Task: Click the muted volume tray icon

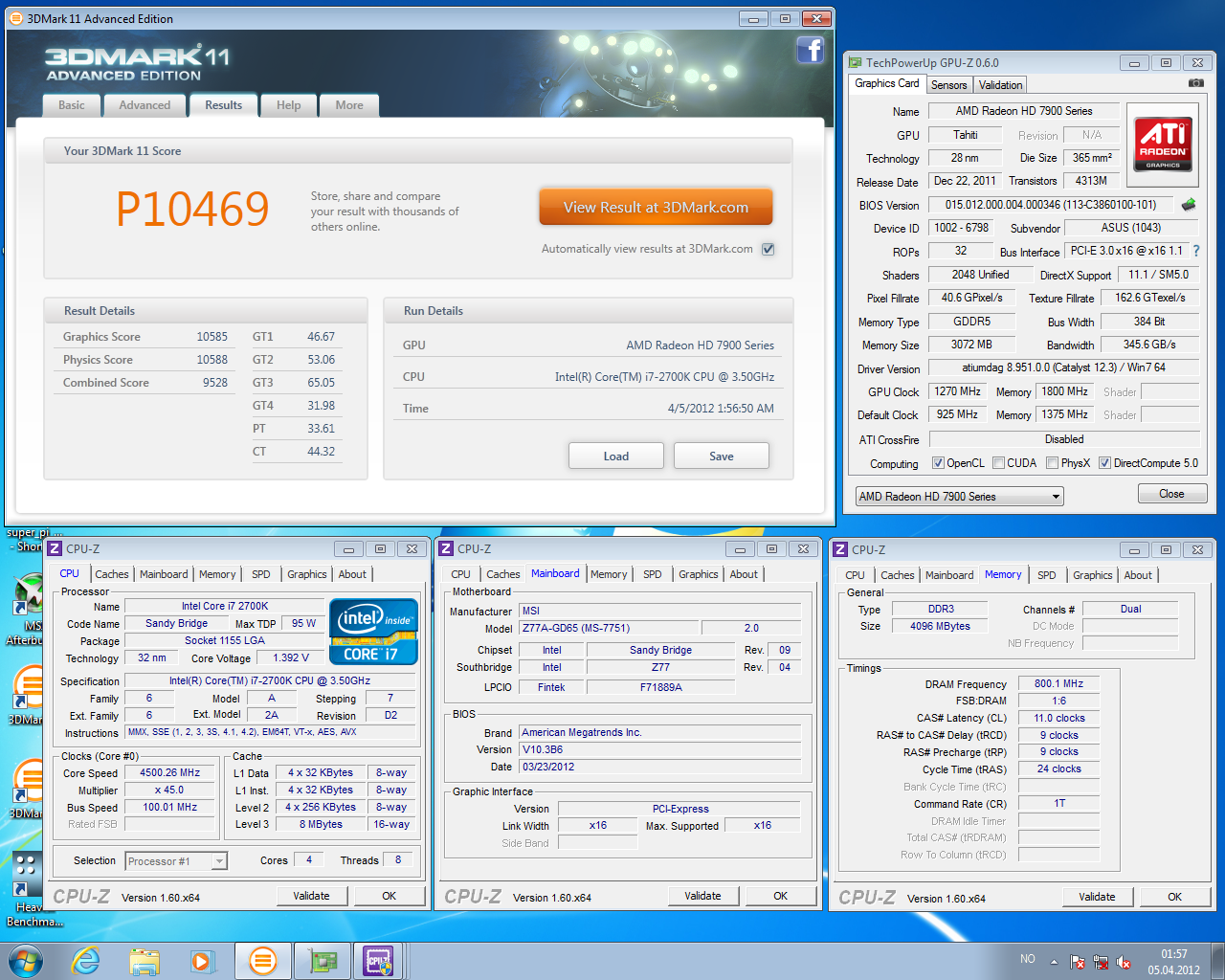Action: [x=1124, y=962]
